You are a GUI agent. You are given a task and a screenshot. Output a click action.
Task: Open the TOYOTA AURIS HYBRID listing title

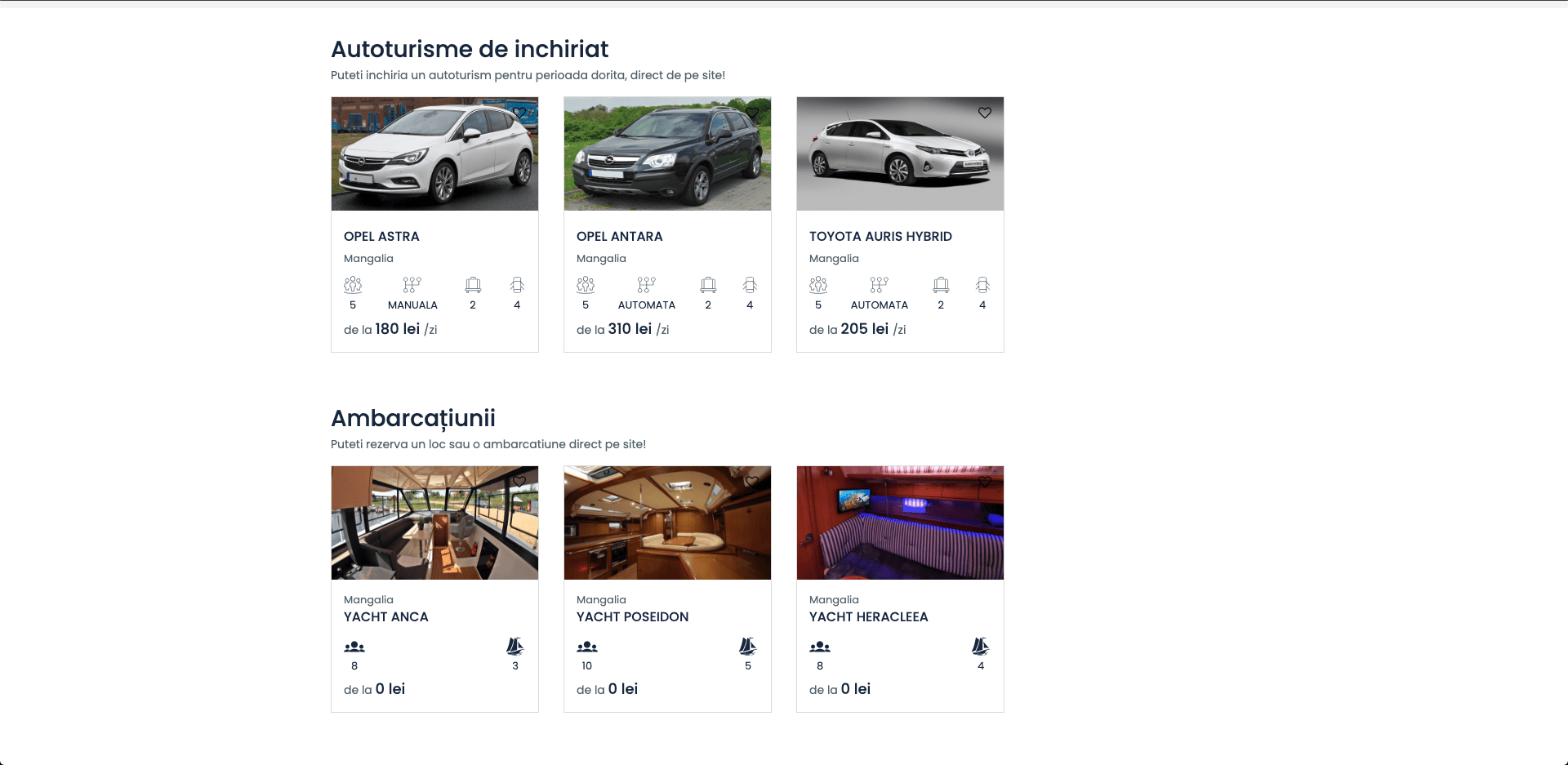tap(880, 237)
